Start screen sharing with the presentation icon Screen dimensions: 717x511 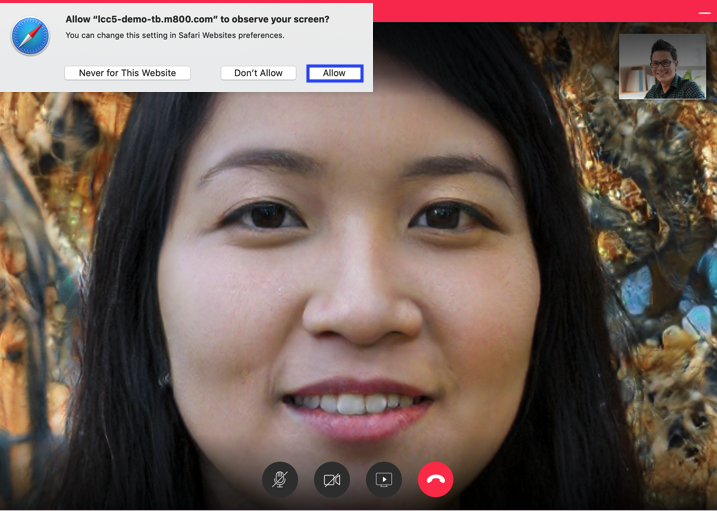(384, 479)
